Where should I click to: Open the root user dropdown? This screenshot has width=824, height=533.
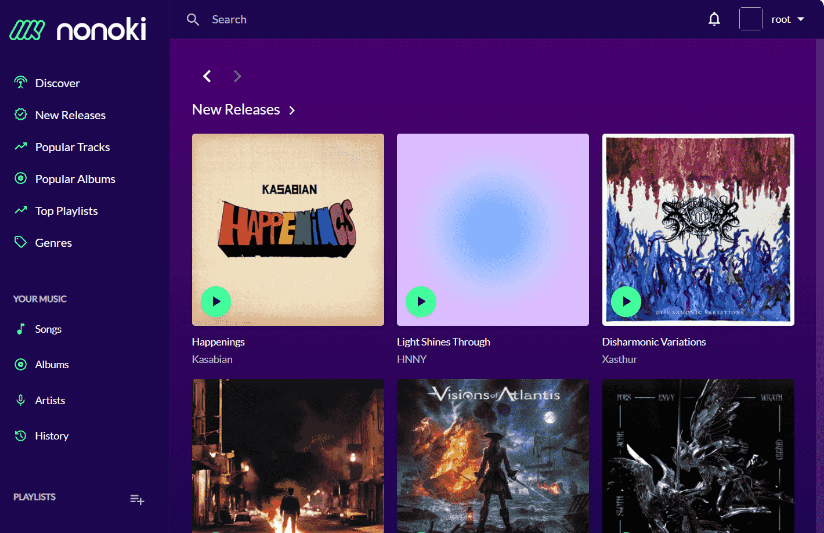tap(787, 19)
